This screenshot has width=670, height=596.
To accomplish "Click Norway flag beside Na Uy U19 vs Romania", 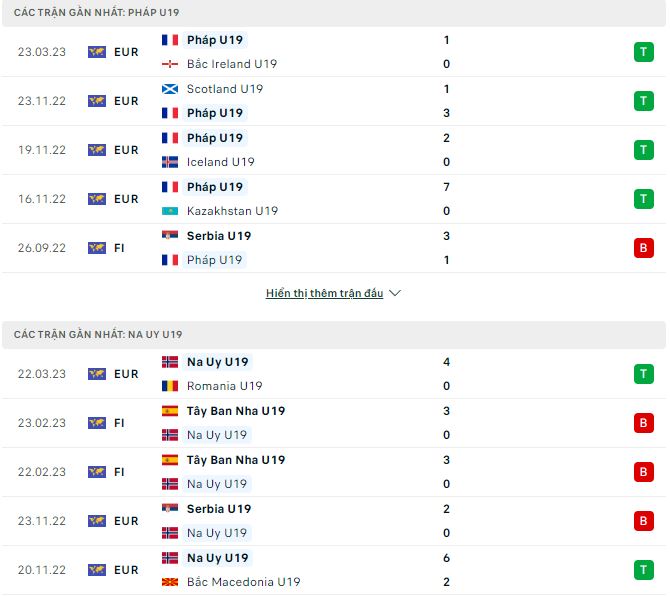I will (x=170, y=362).
